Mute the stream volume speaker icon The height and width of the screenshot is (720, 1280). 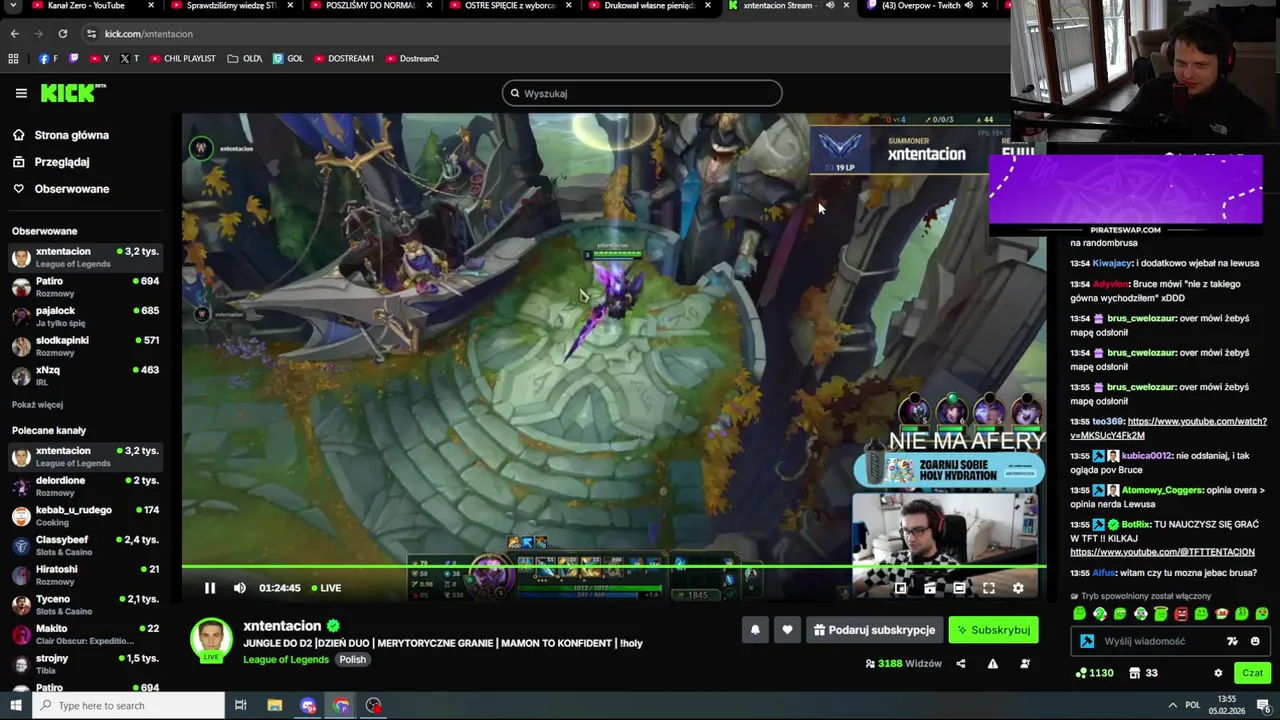click(240, 588)
